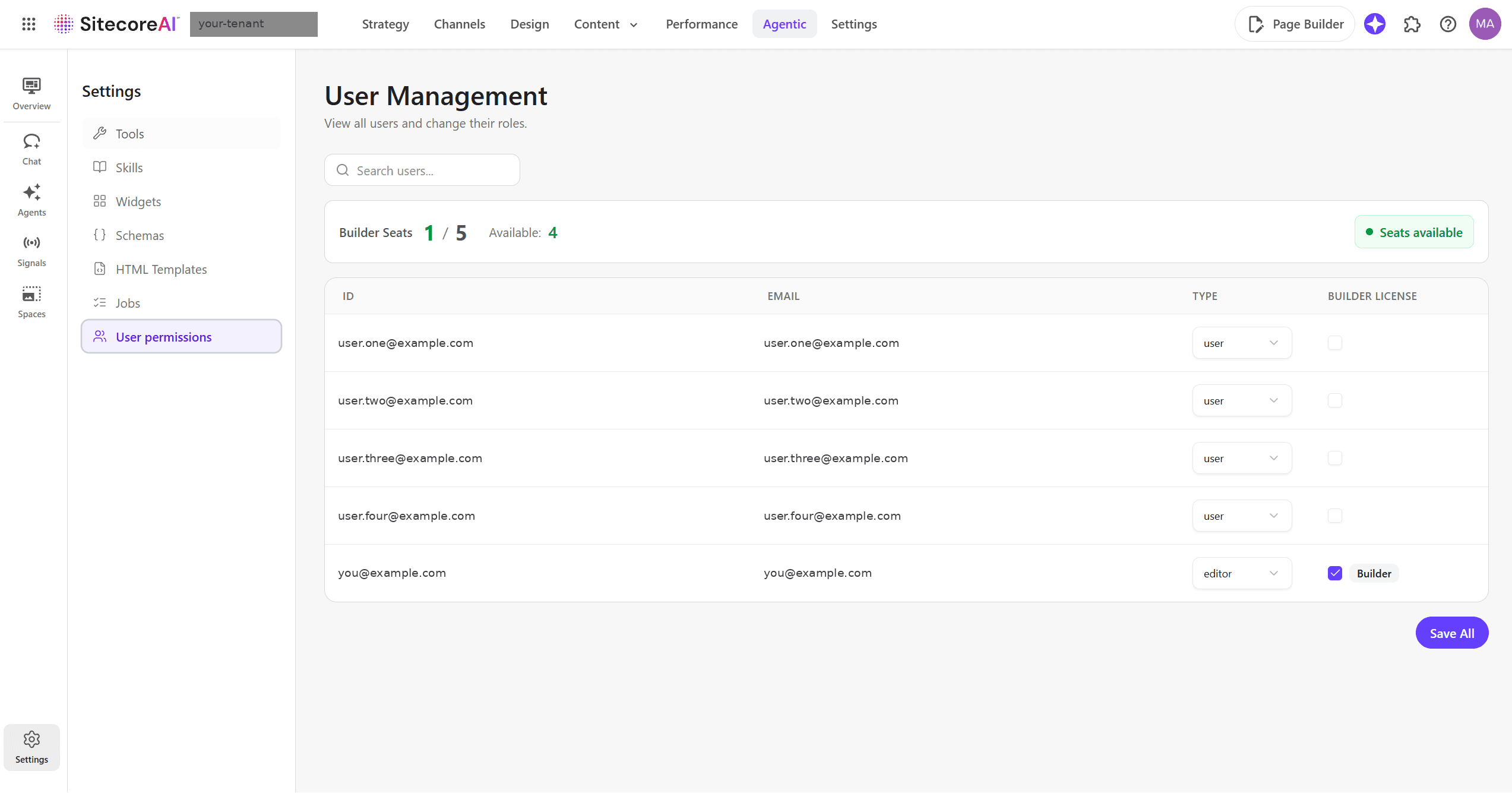Click the Available seats value
Image resolution: width=1512 pixels, height=793 pixels.
[x=552, y=232]
